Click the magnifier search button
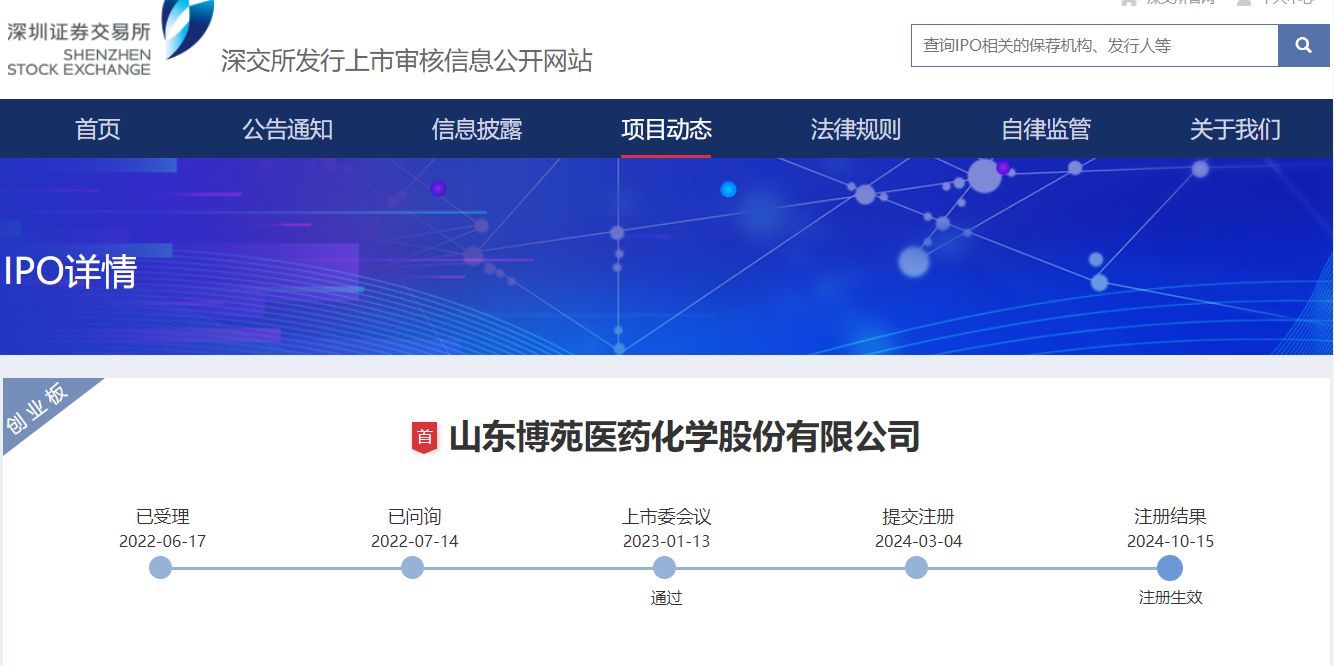Viewport: 1334px width, 666px height. [1304, 45]
